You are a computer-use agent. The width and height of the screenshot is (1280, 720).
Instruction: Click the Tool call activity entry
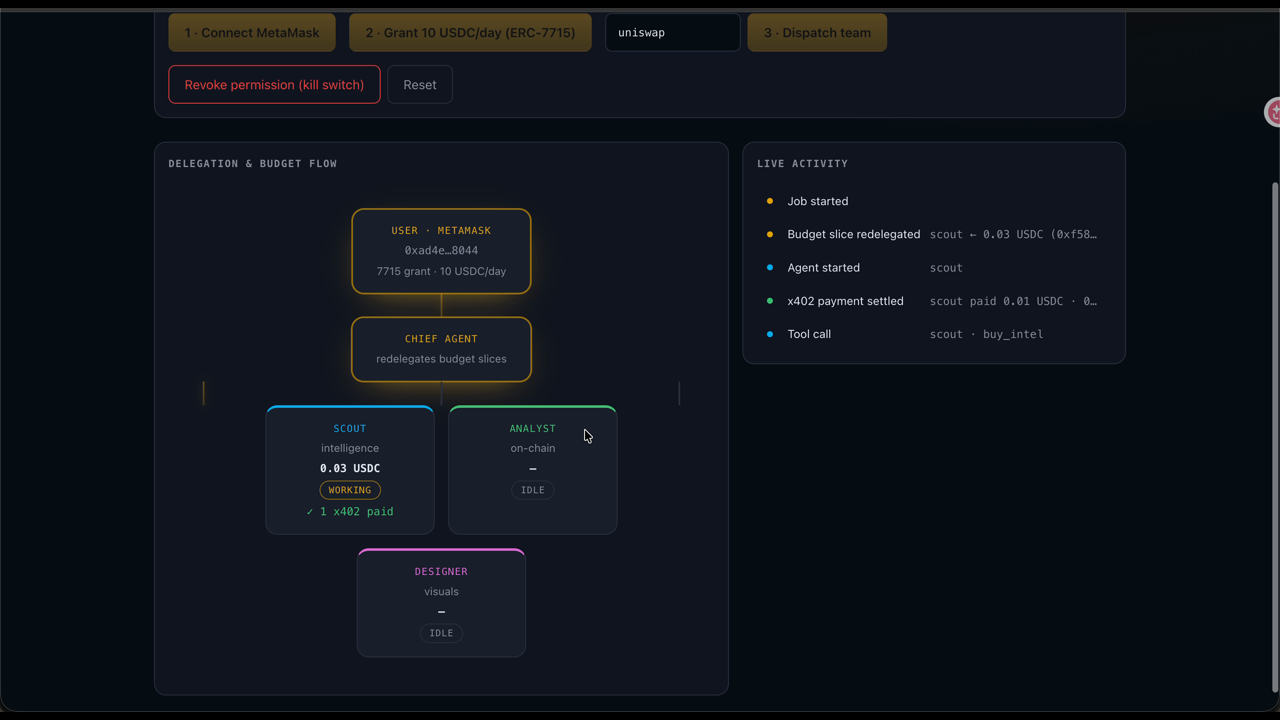click(934, 334)
